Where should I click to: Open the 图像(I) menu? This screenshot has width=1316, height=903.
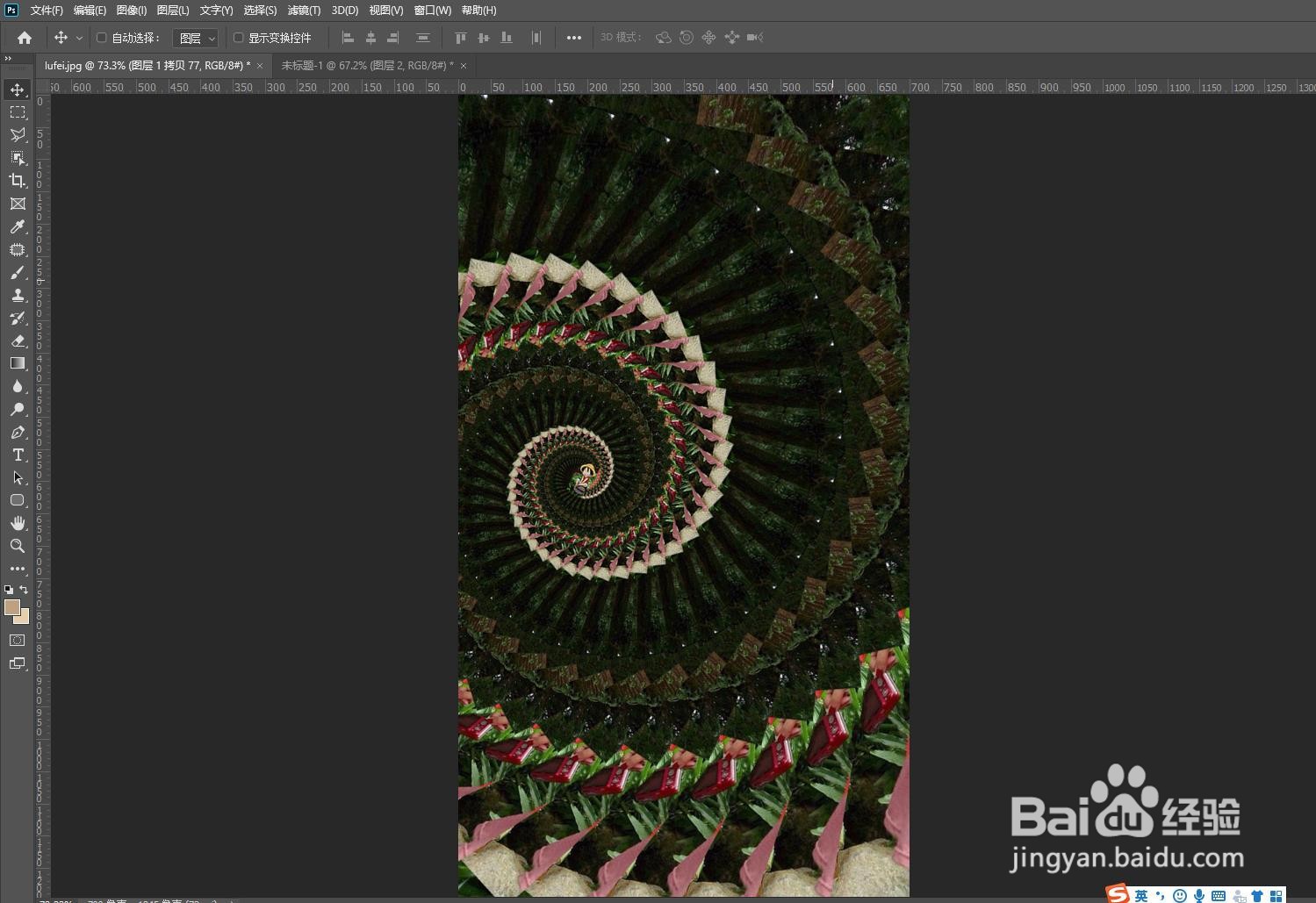click(132, 11)
